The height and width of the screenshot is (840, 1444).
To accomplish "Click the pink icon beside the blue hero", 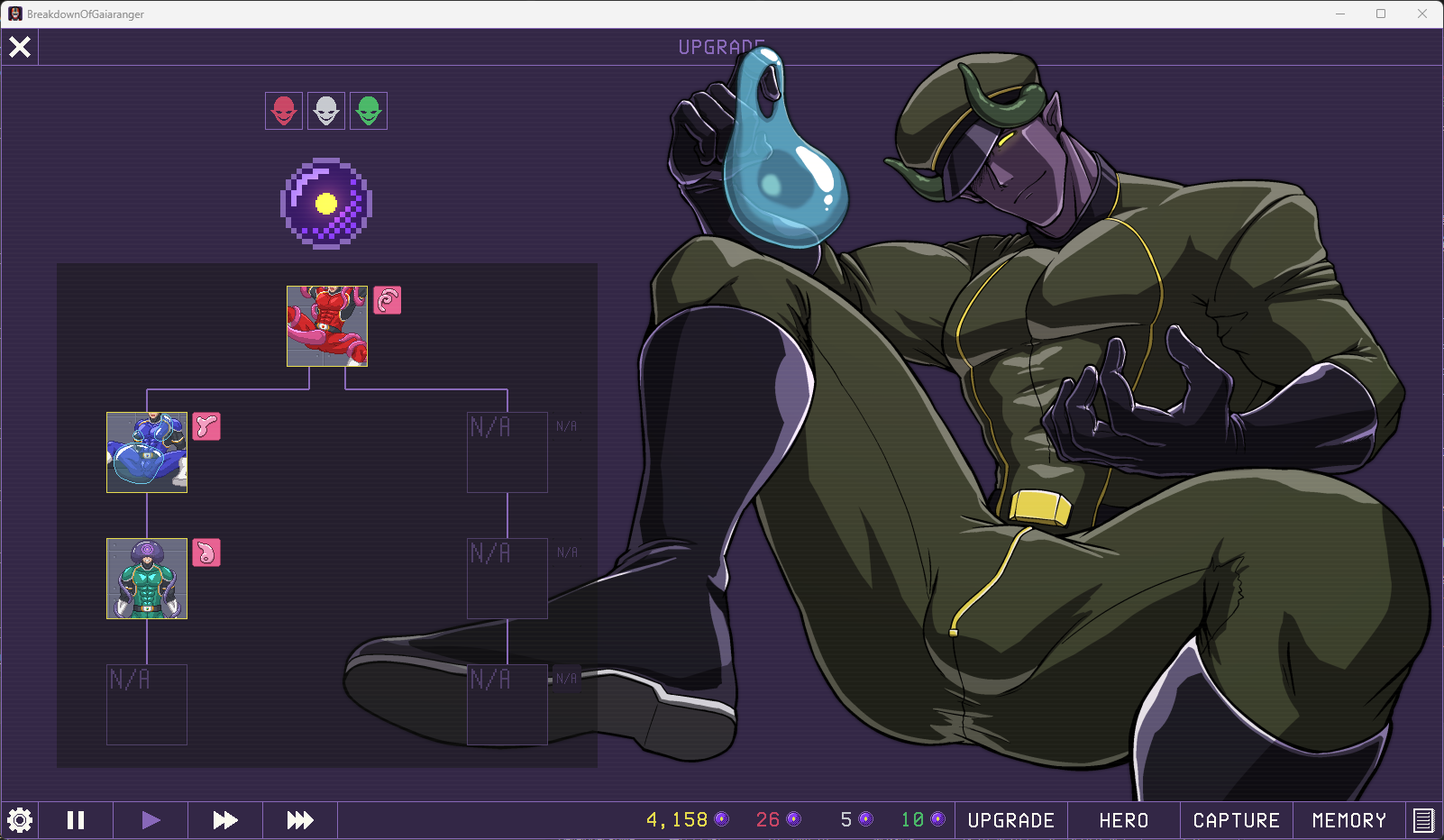I will (x=206, y=426).
